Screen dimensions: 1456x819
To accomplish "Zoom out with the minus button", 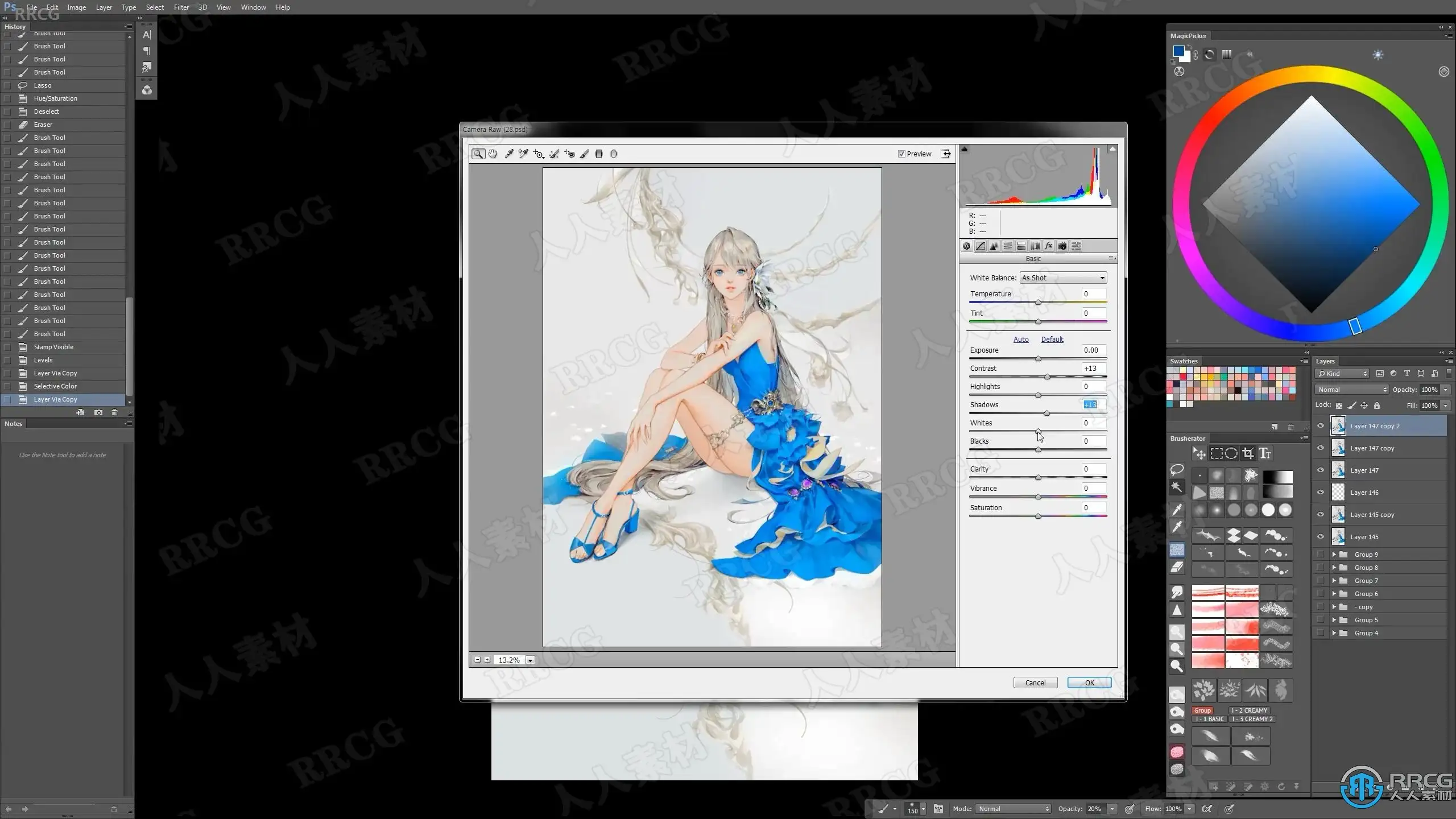I will [477, 660].
